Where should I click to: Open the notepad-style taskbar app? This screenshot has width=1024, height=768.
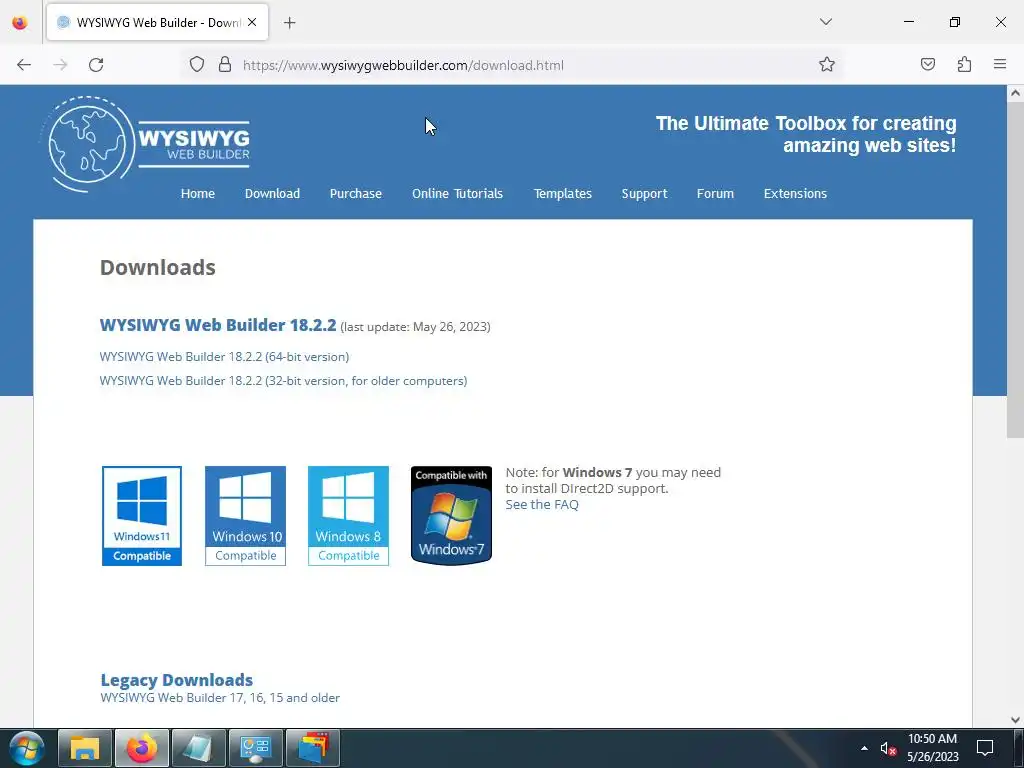(199, 748)
